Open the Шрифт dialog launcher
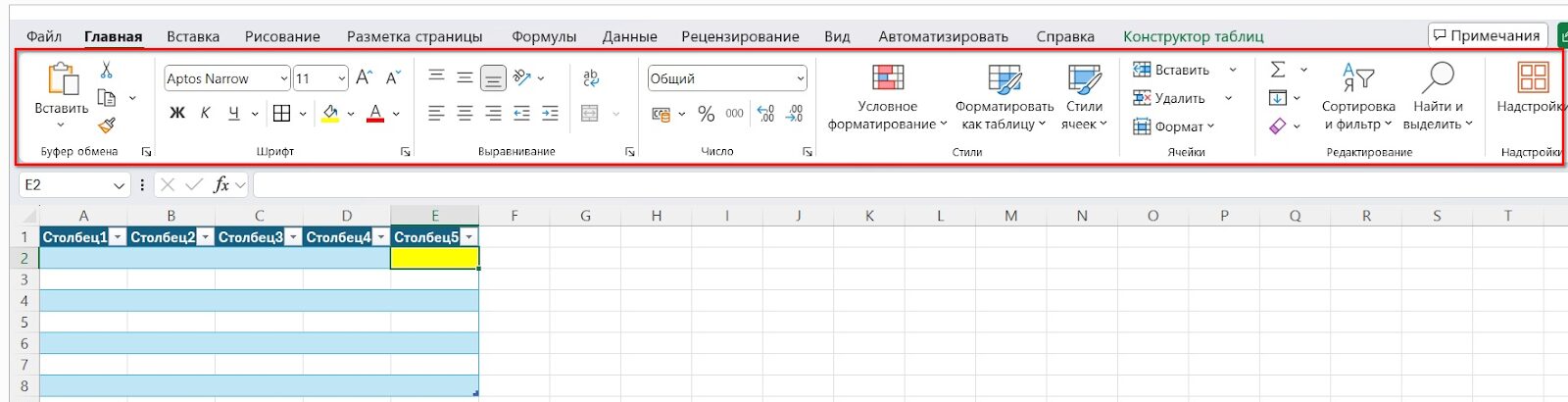Viewport: 1568px width, 402px height. [405, 152]
